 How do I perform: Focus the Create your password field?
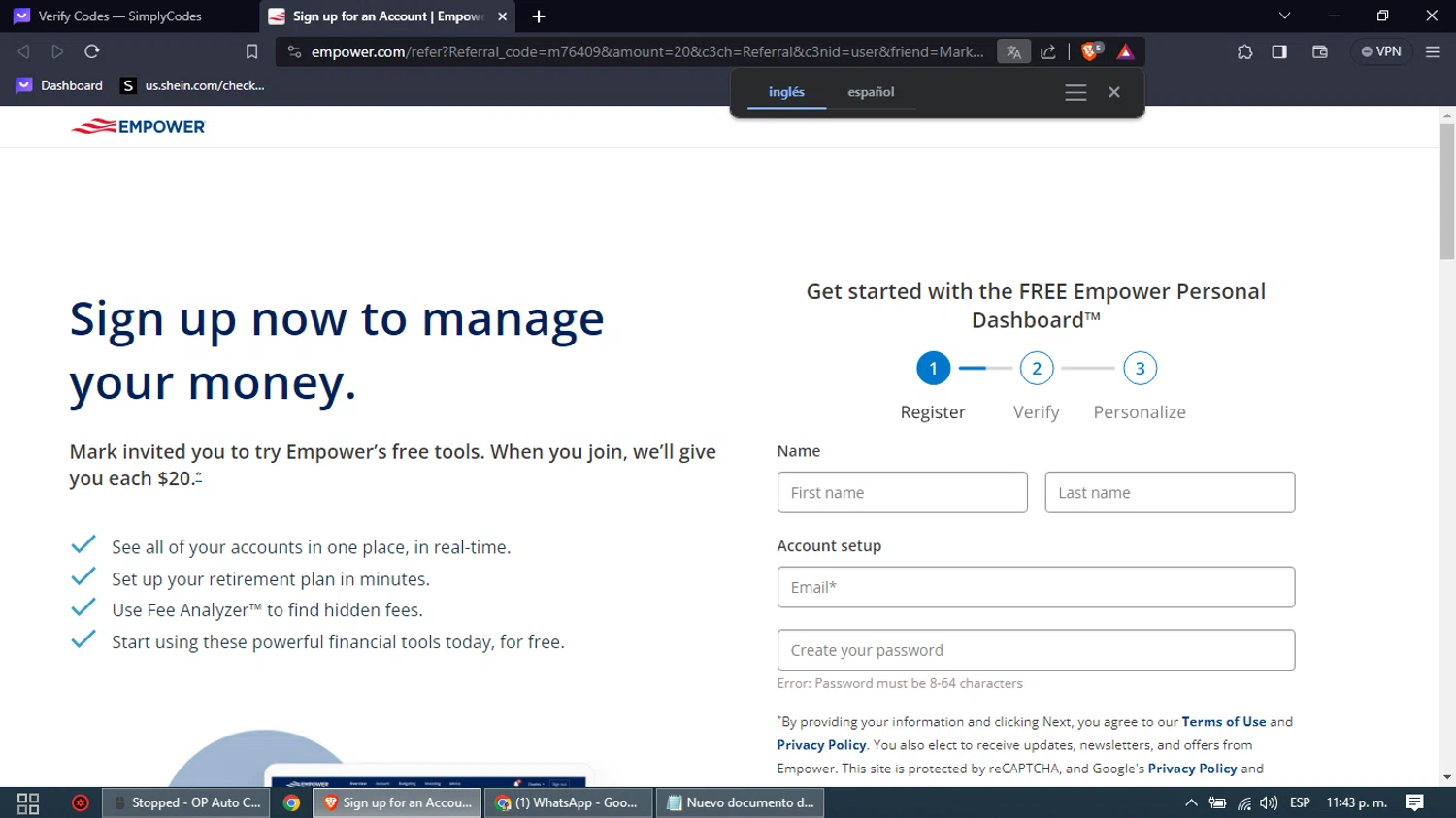1036,650
